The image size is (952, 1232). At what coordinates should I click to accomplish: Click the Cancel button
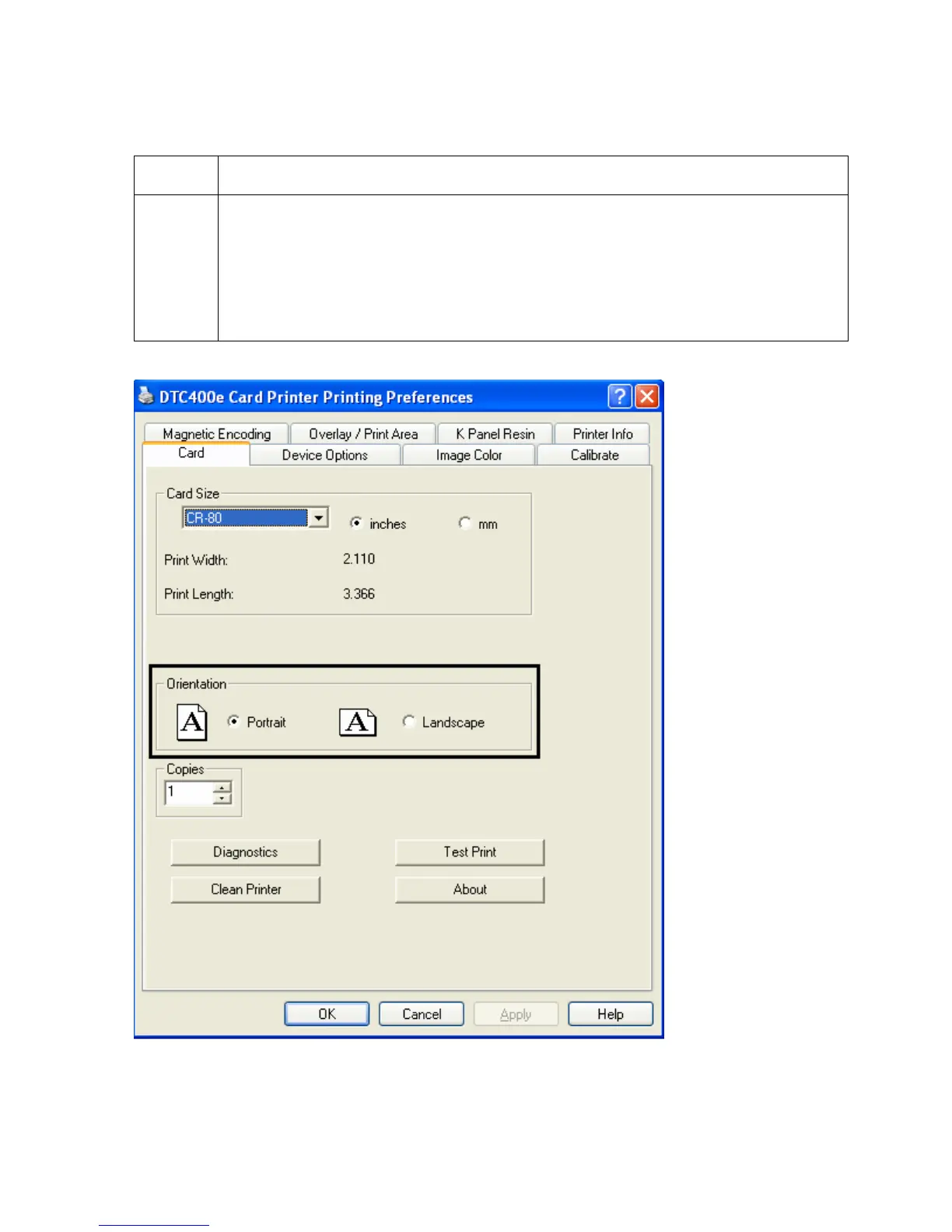click(x=422, y=1014)
